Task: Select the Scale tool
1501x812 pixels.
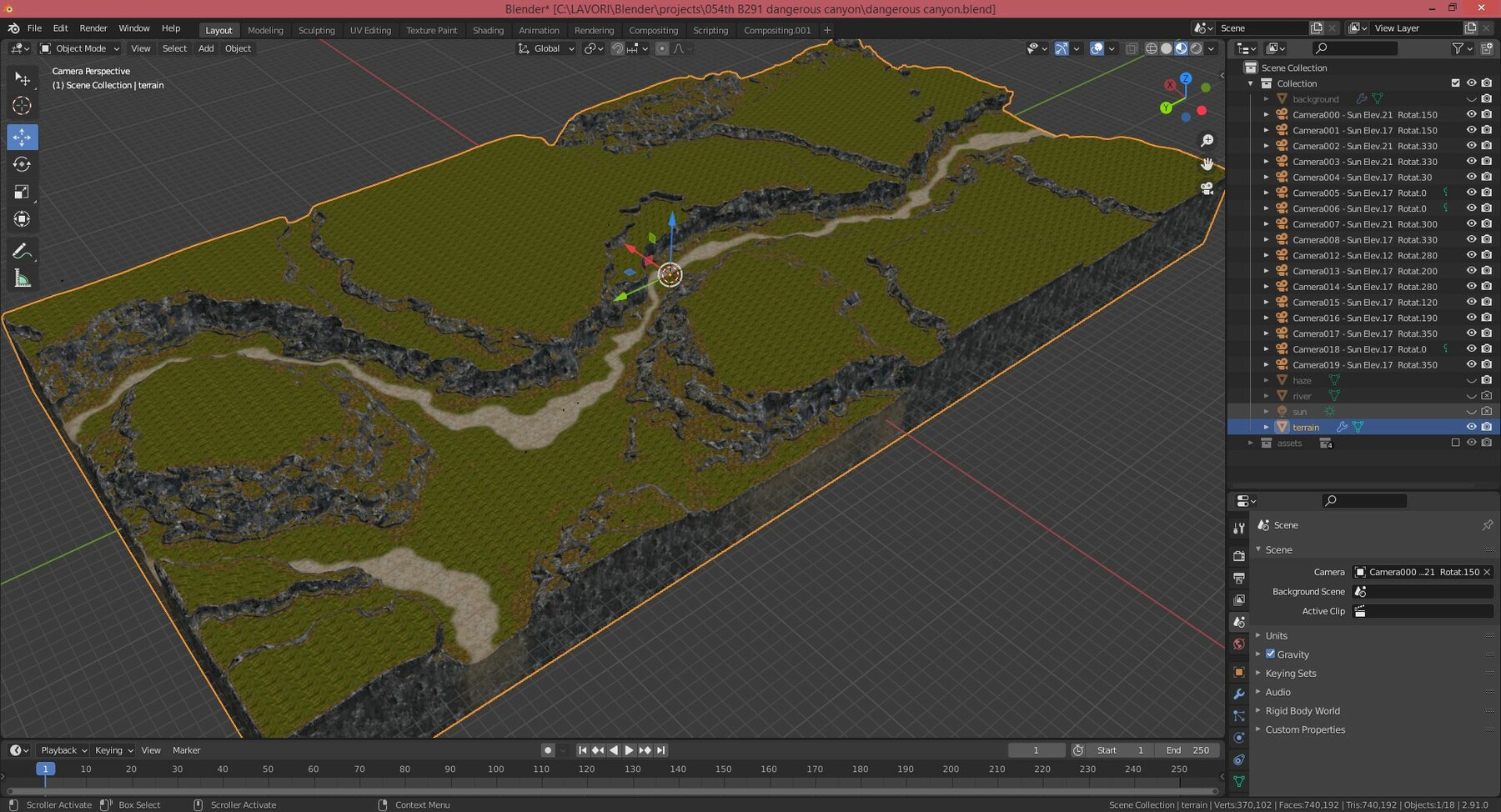Action: (x=23, y=192)
